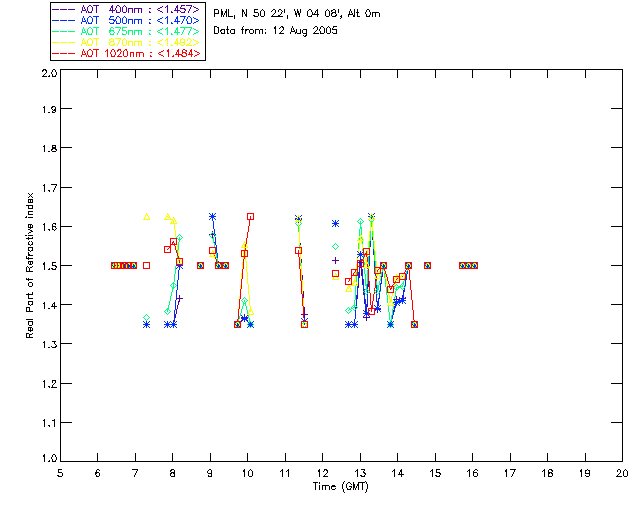The height and width of the screenshot is (512, 640).
Task: Click the y-axis tick label 1.1
Action: [49, 423]
